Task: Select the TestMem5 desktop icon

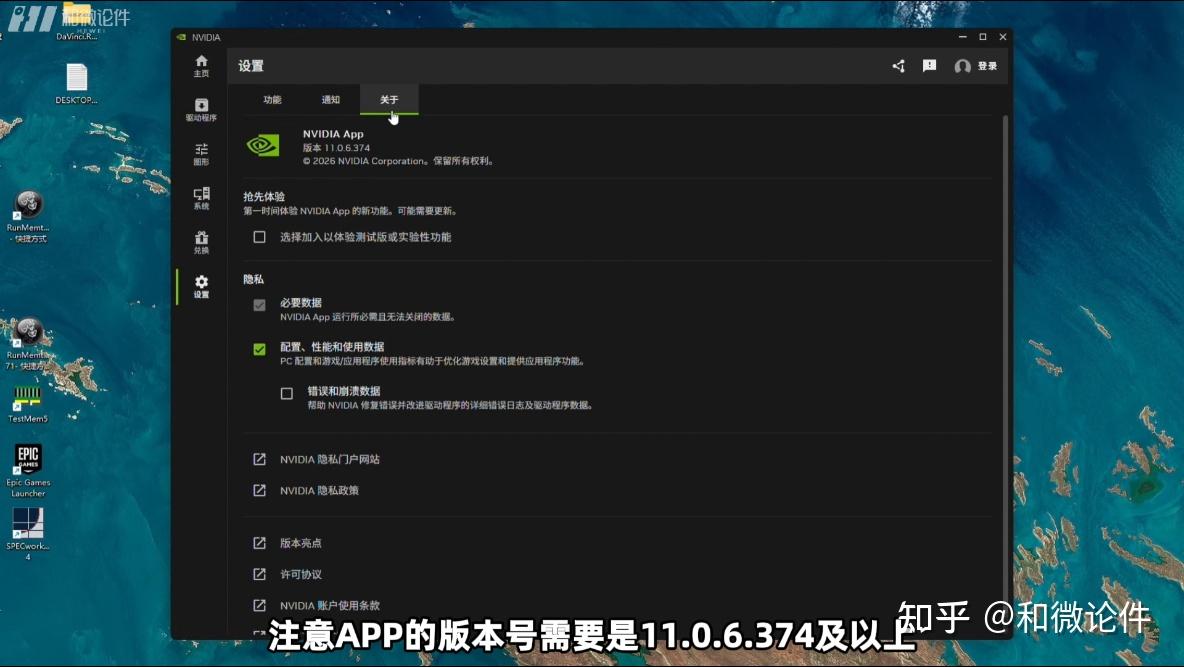Action: tap(28, 403)
